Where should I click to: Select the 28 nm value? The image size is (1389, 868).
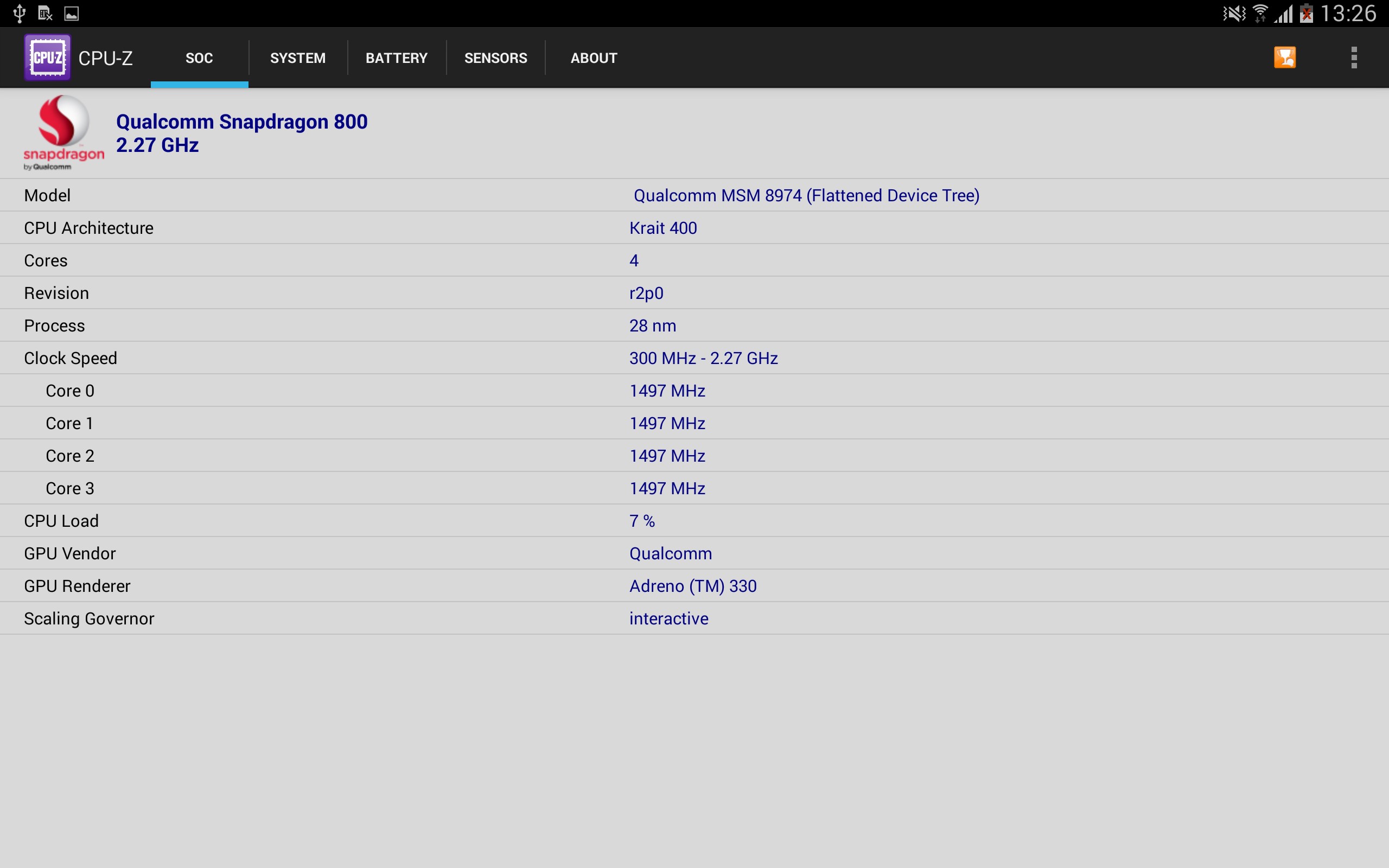[x=653, y=325]
